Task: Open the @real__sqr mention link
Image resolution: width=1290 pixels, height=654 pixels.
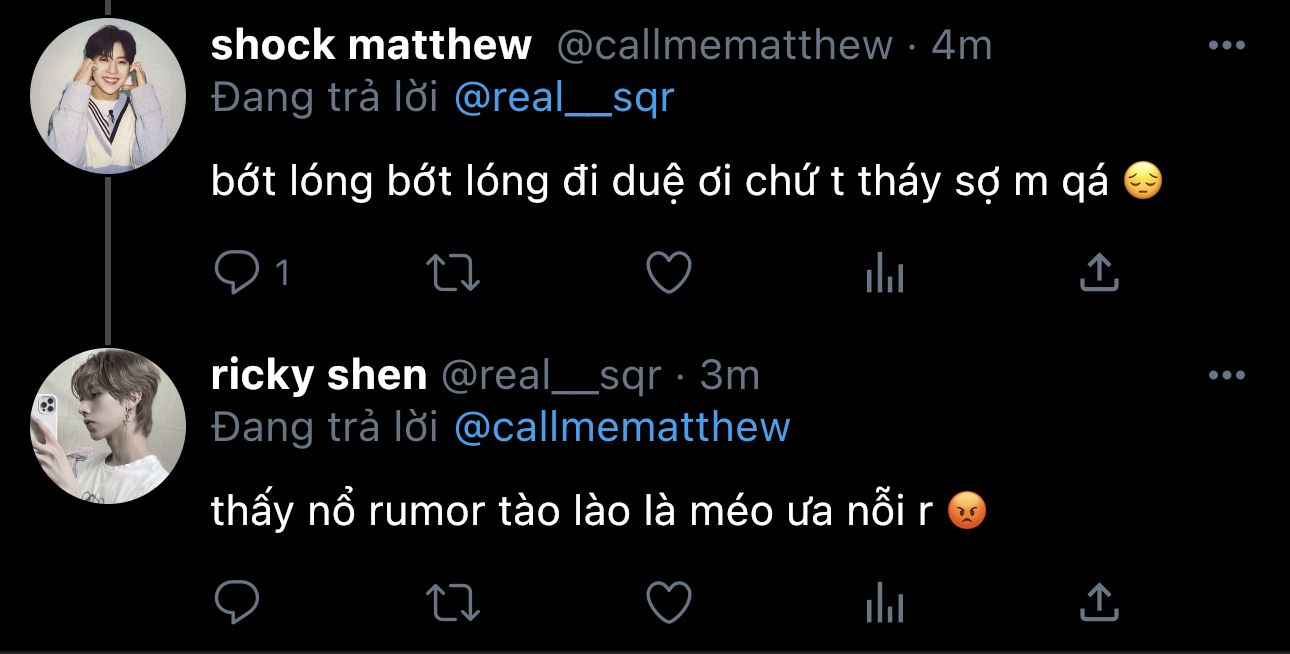Action: point(564,97)
